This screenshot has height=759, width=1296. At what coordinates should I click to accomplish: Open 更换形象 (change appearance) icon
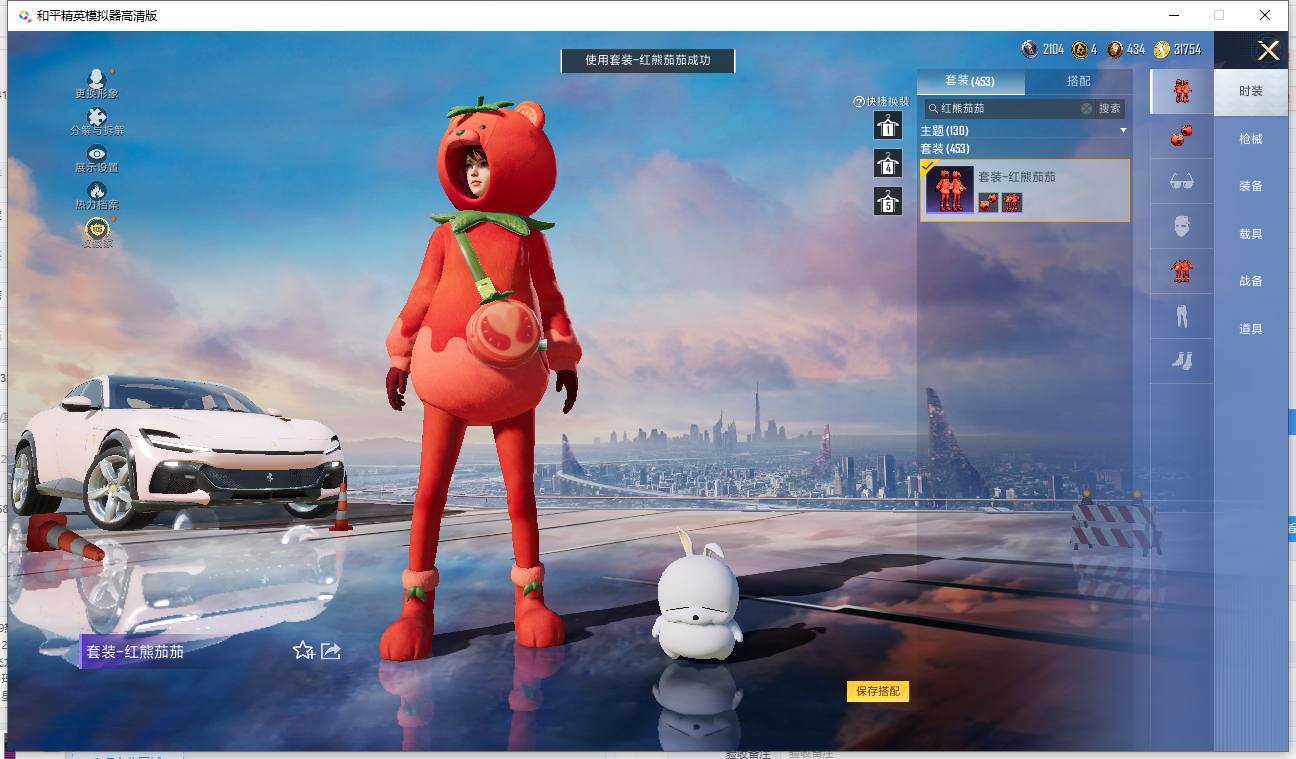[97, 82]
